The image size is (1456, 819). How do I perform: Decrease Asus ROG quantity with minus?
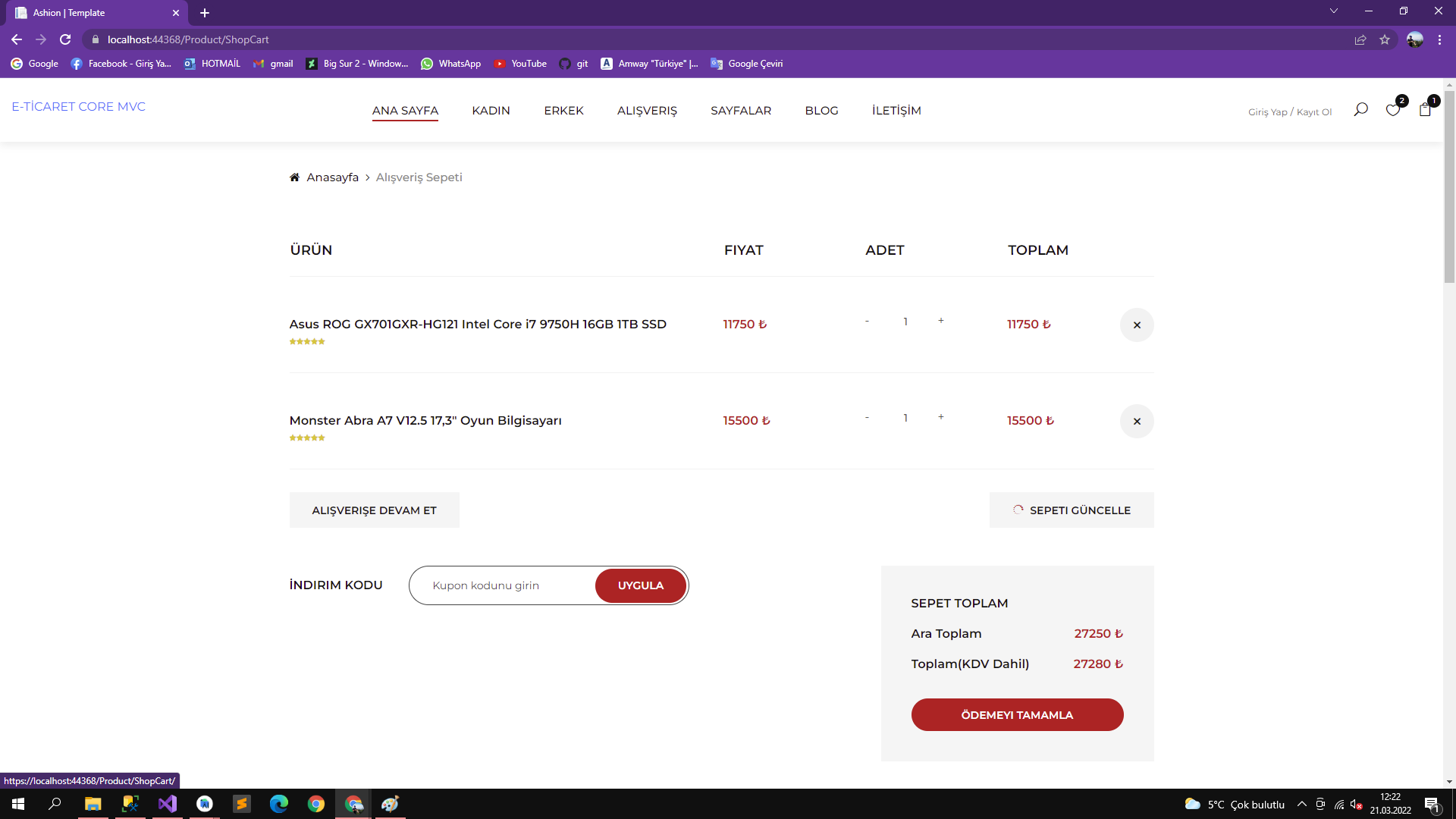pyautogui.click(x=867, y=321)
